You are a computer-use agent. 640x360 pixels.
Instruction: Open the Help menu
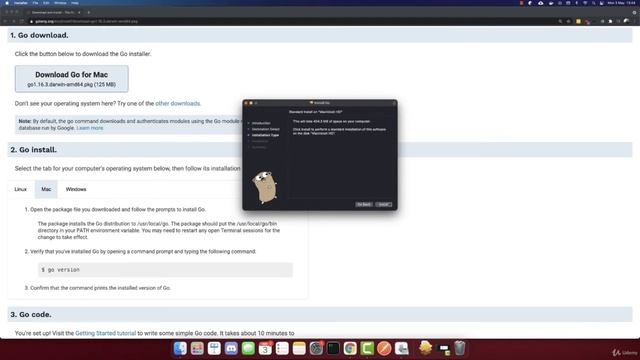(75, 3)
